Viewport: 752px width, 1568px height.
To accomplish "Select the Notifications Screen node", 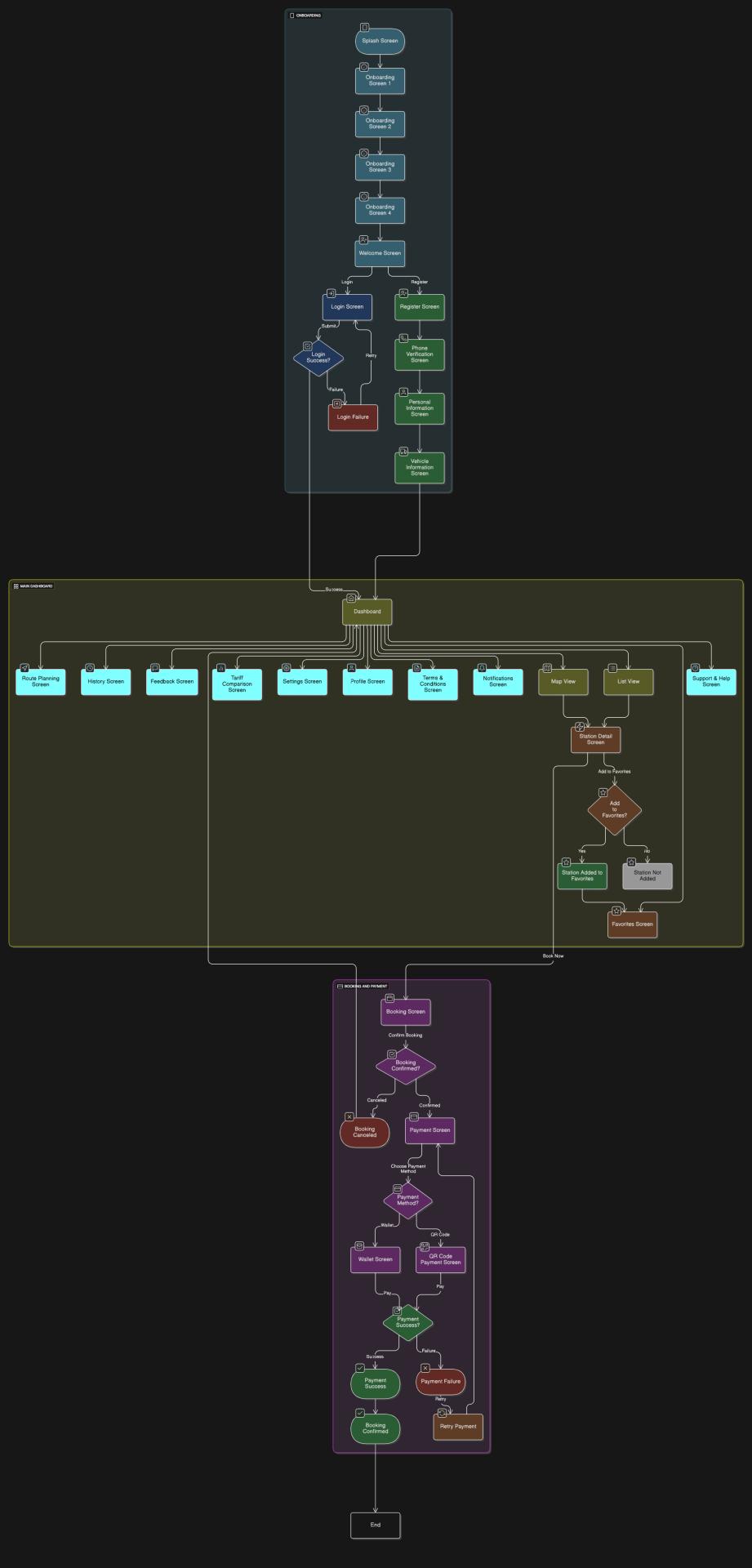I will (x=498, y=682).
